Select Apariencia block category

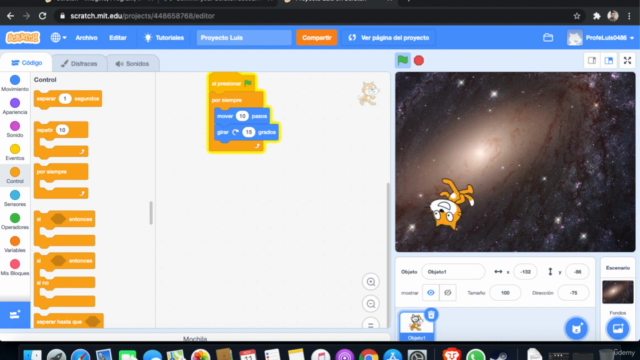[x=15, y=106]
